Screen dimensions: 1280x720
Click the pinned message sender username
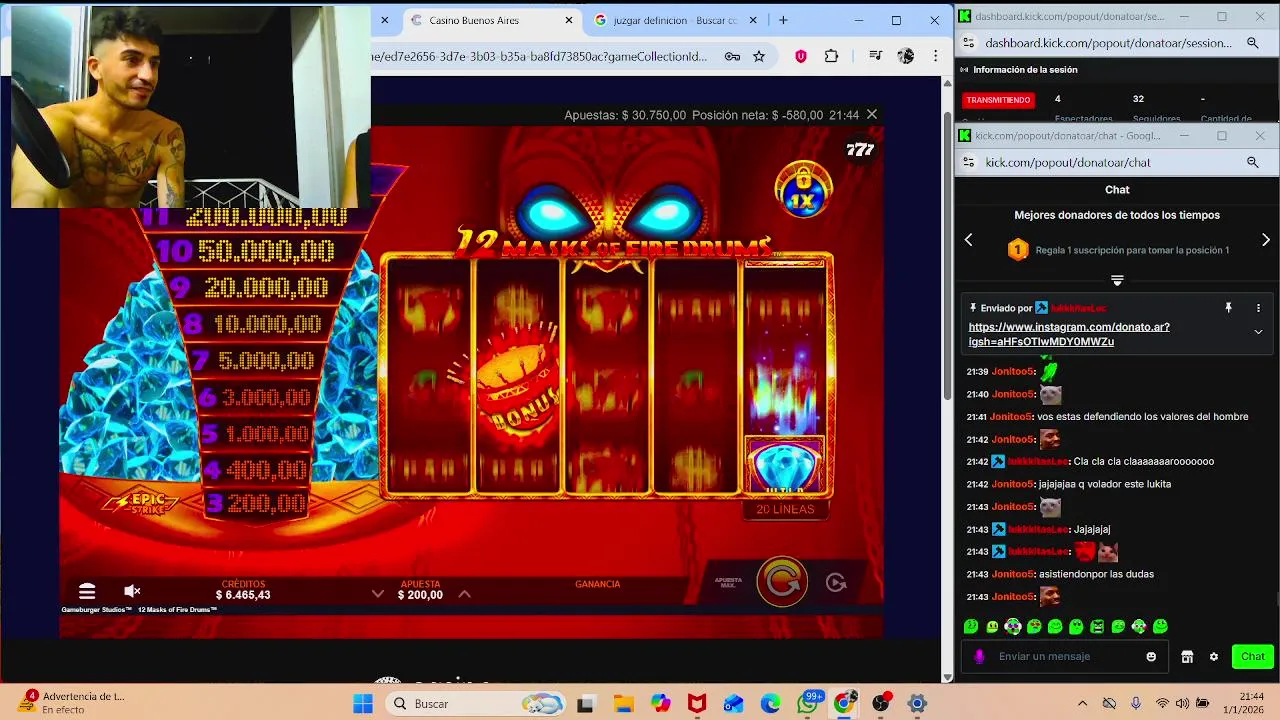pos(1078,308)
